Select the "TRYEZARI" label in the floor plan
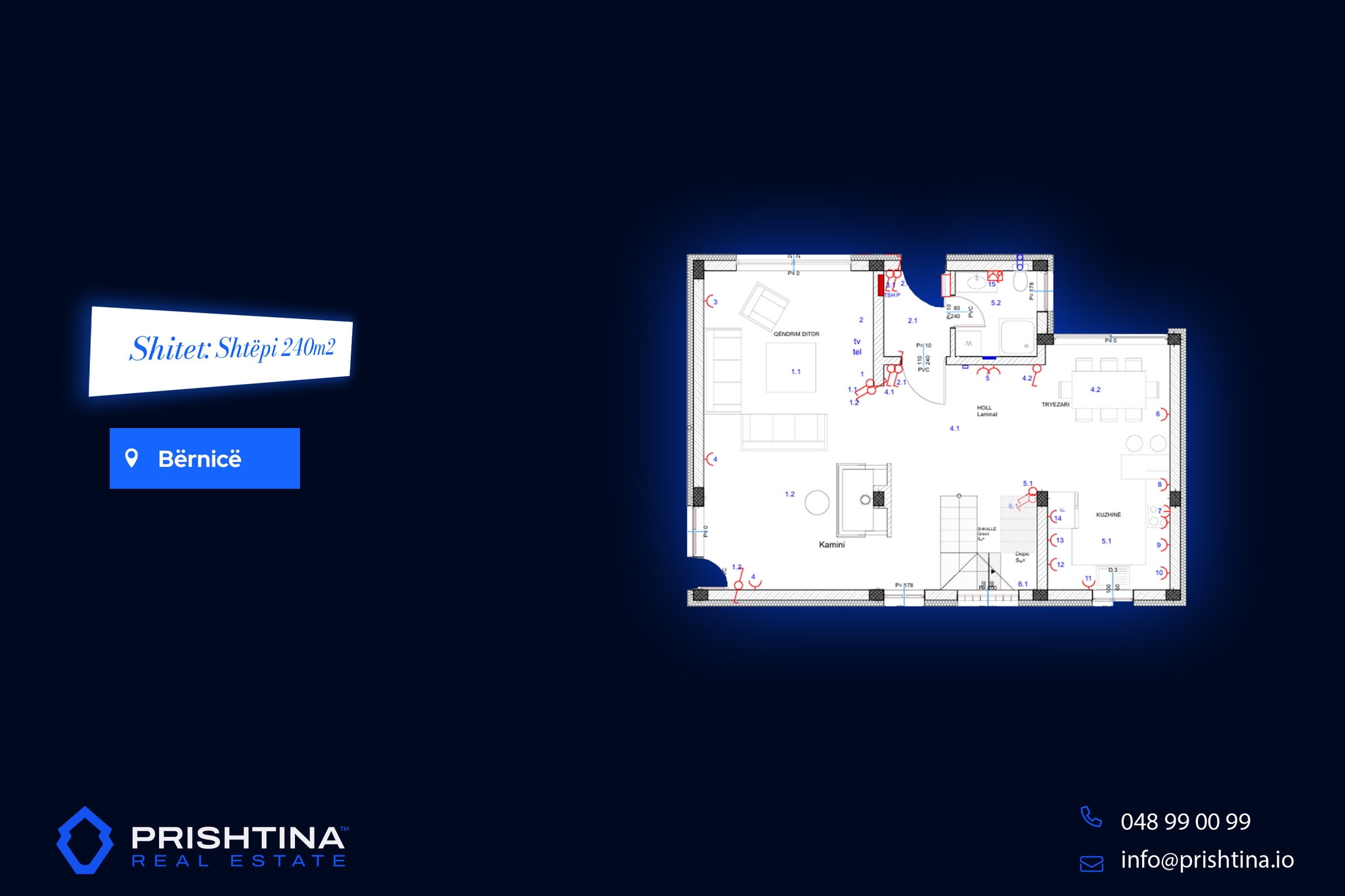This screenshot has height=896, width=1345. click(x=1055, y=404)
